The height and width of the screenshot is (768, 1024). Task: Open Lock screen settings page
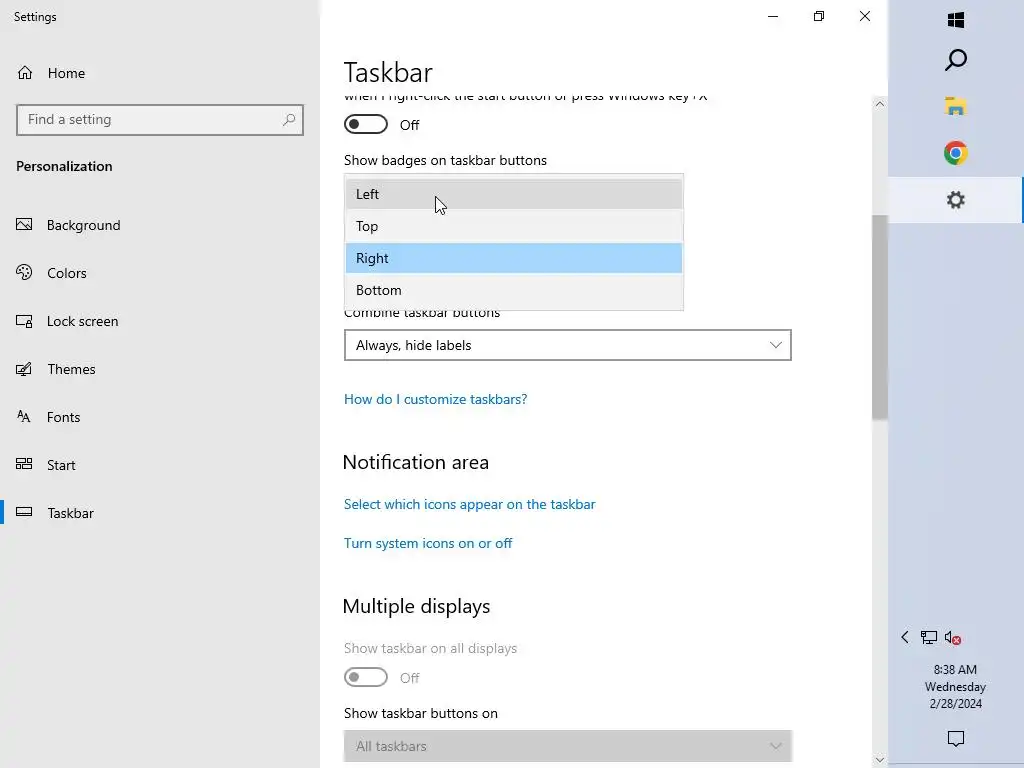82,321
